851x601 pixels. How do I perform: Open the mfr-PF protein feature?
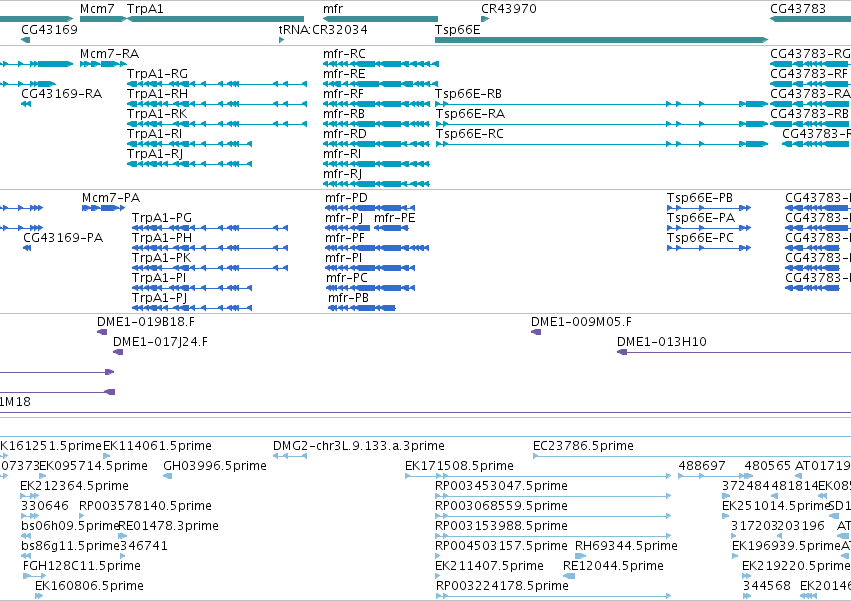point(345,238)
